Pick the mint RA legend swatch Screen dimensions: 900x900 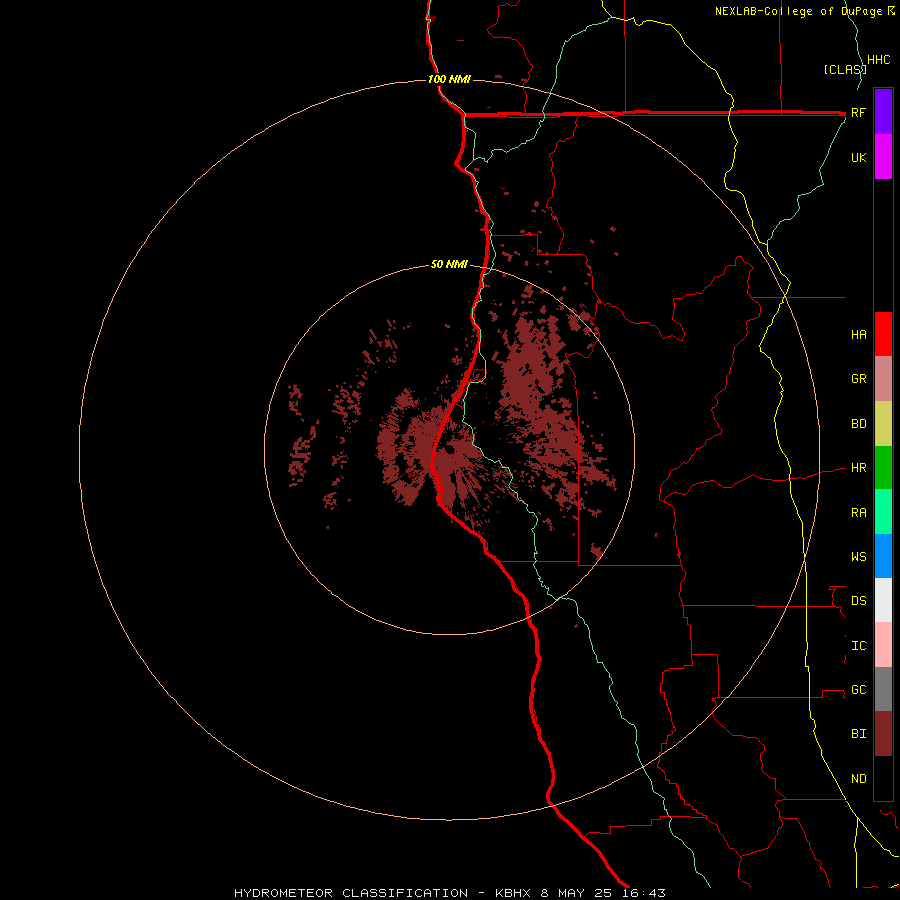click(x=883, y=512)
